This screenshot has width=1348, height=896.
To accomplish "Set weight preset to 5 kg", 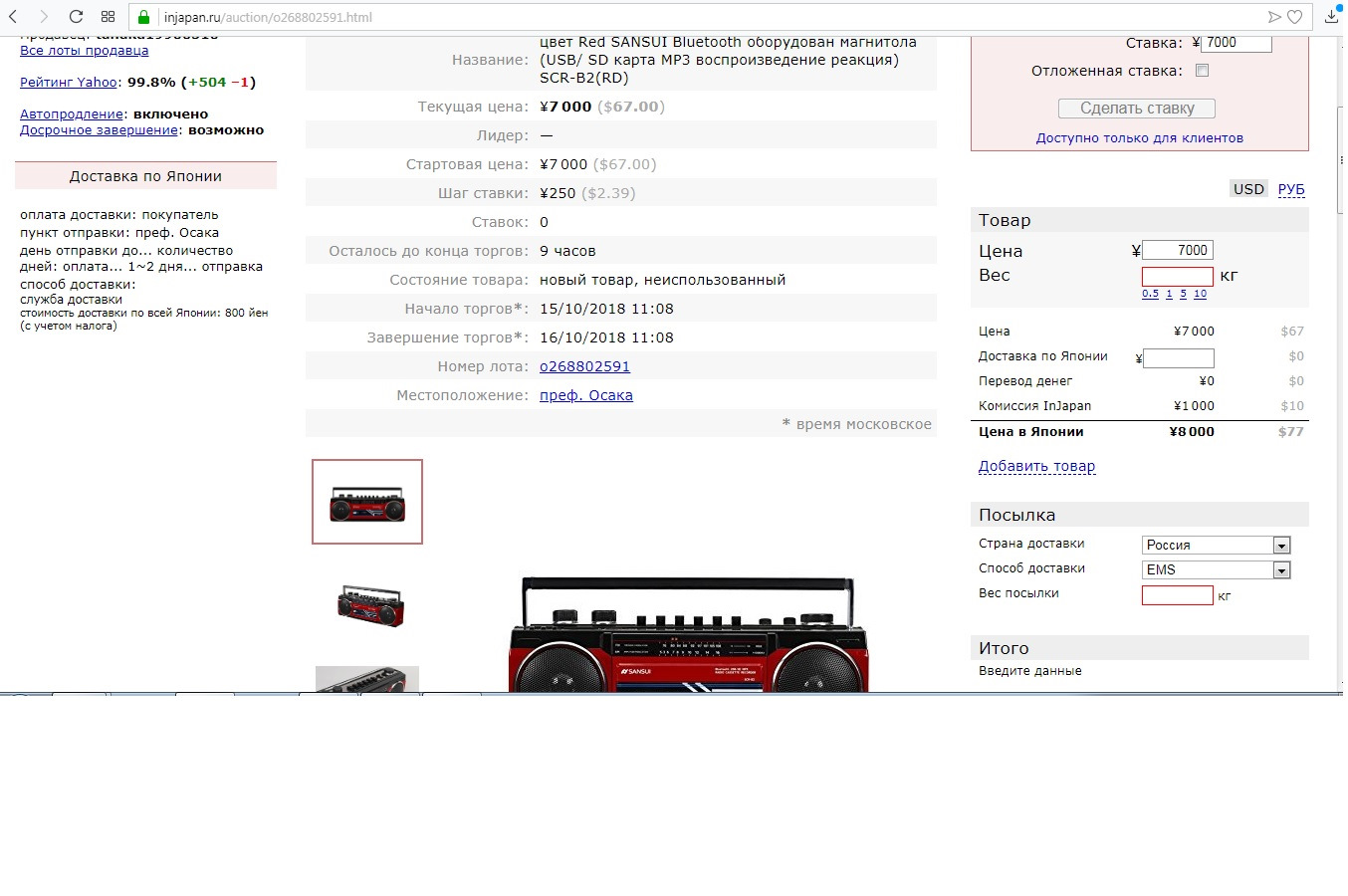I will click(1183, 294).
